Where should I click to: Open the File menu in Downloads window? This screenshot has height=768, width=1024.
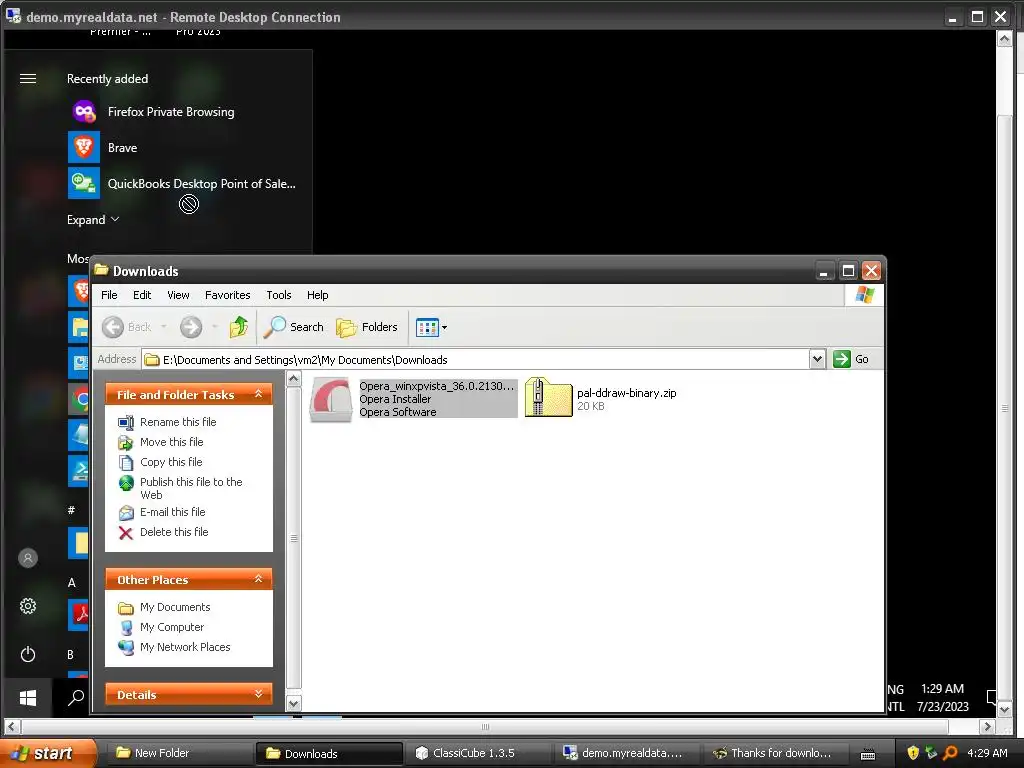[x=109, y=295]
